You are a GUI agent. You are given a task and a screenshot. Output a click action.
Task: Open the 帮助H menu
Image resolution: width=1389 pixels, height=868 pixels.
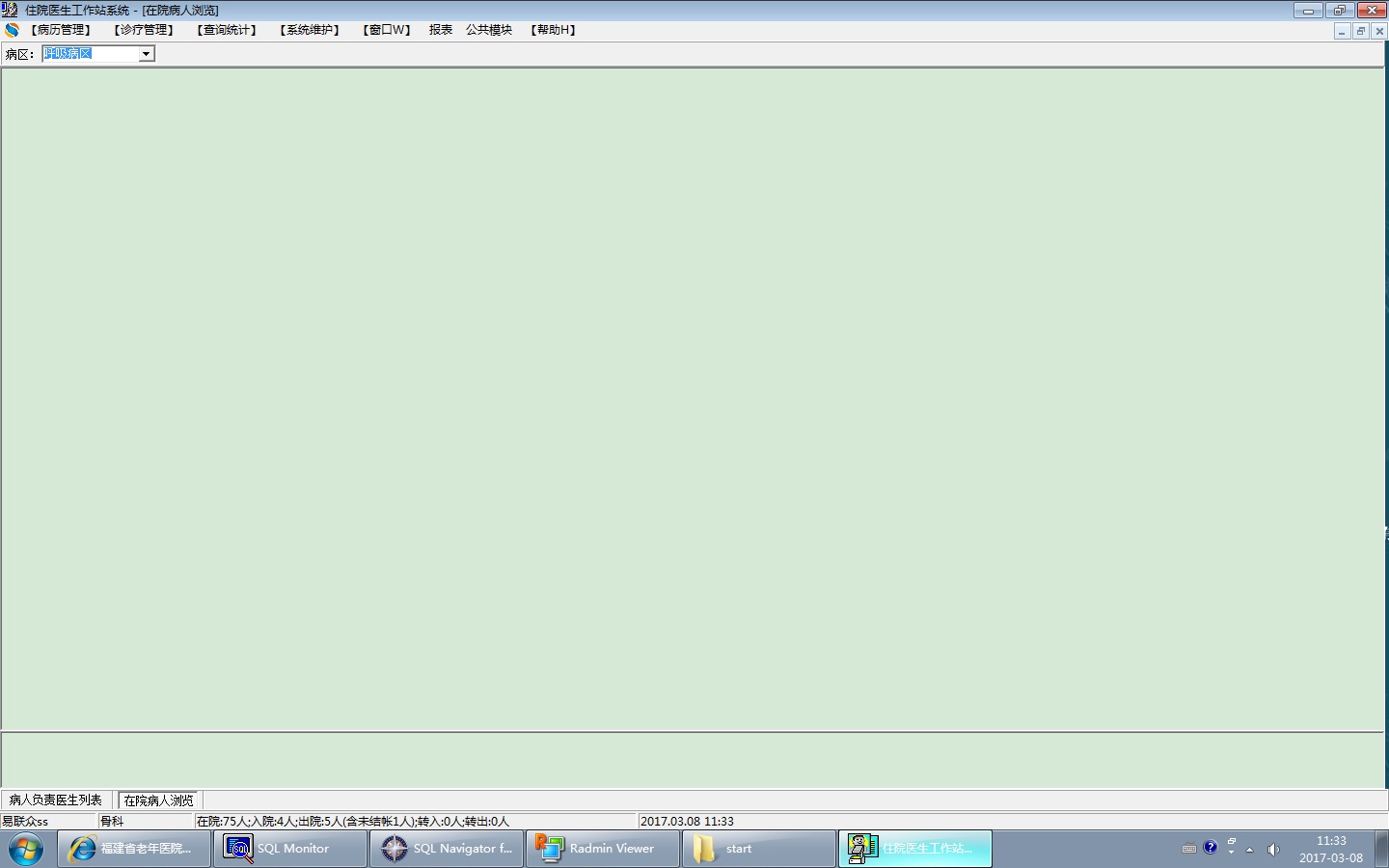click(553, 30)
